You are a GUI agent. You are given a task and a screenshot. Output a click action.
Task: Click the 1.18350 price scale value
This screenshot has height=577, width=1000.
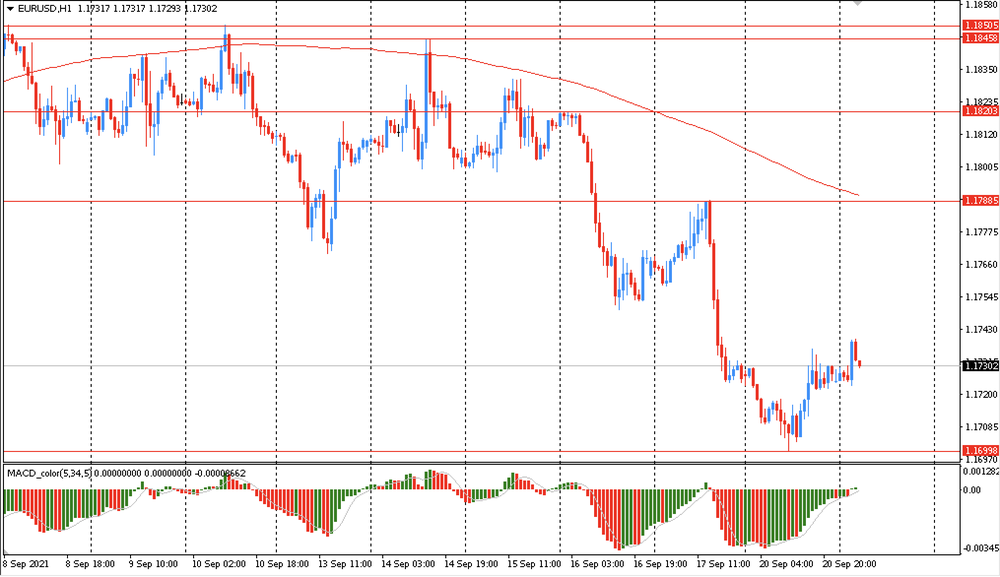(982, 69)
